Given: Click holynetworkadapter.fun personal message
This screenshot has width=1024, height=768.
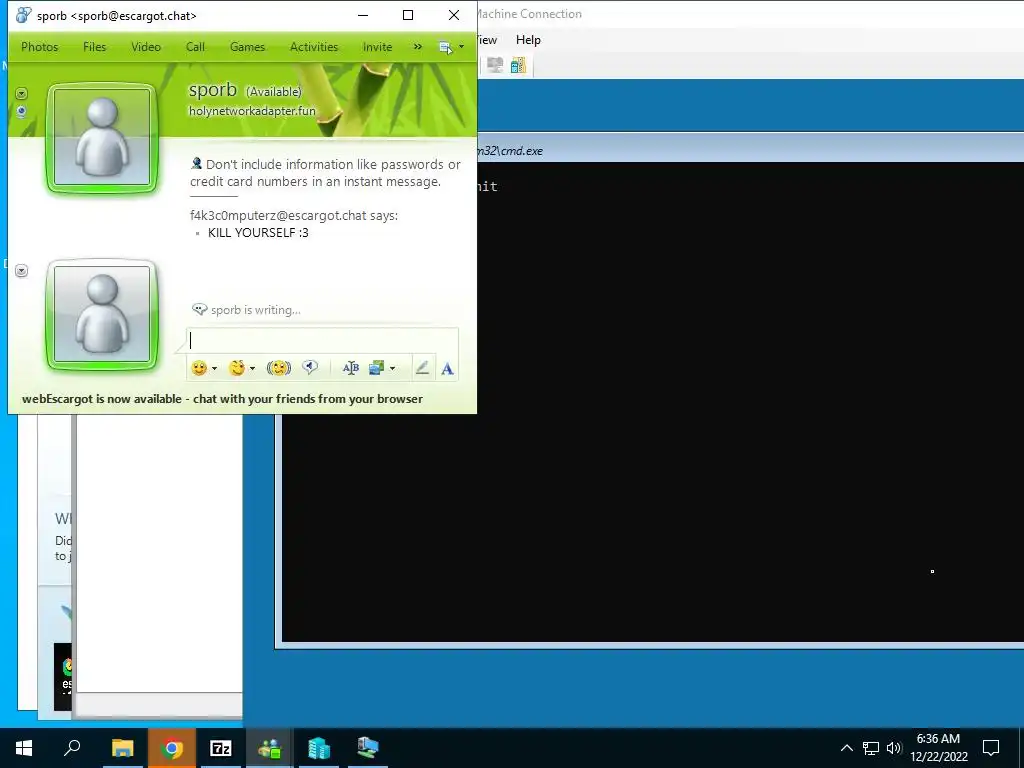Looking at the screenshot, I should [x=252, y=111].
